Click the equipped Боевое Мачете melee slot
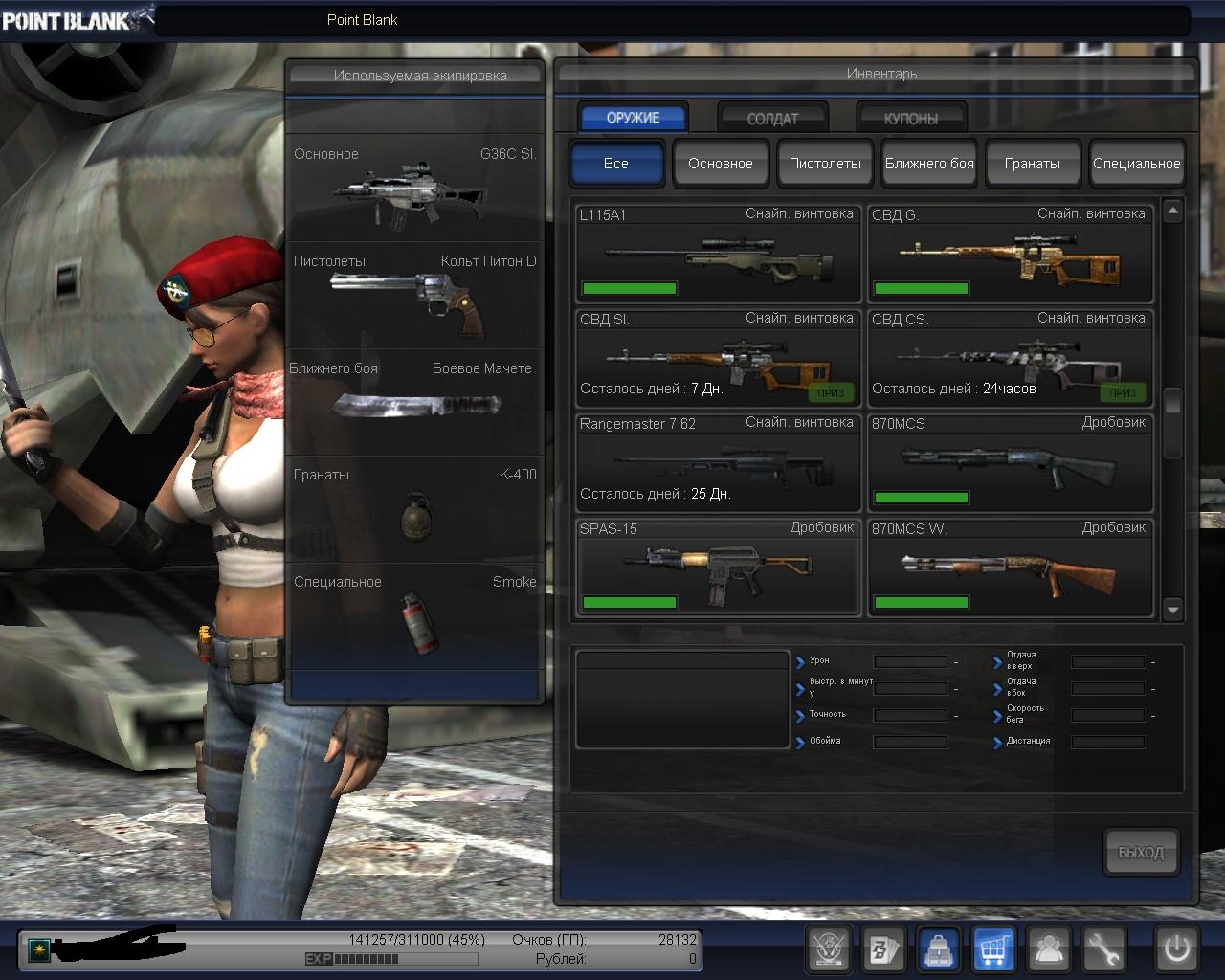Screen dimensions: 1225x980 414,403
